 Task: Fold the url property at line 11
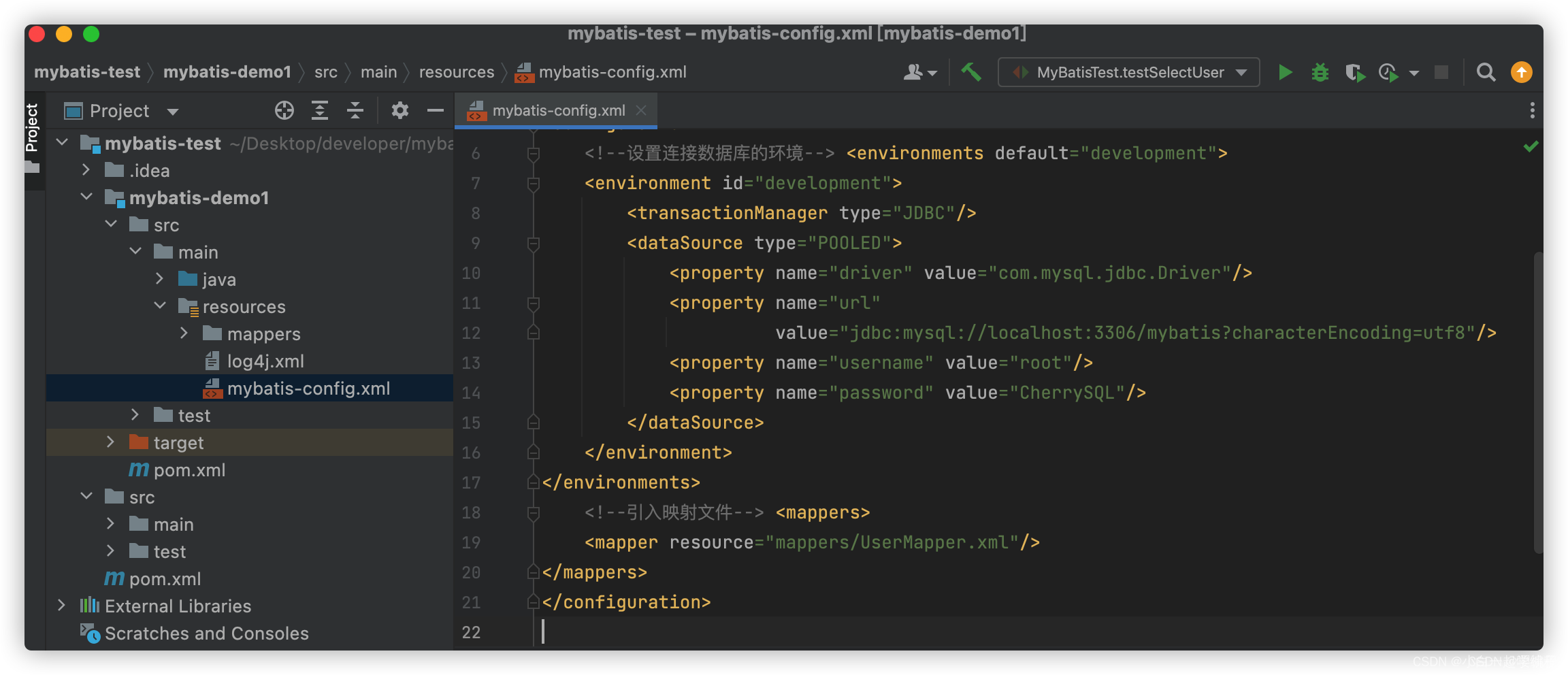coord(534,303)
